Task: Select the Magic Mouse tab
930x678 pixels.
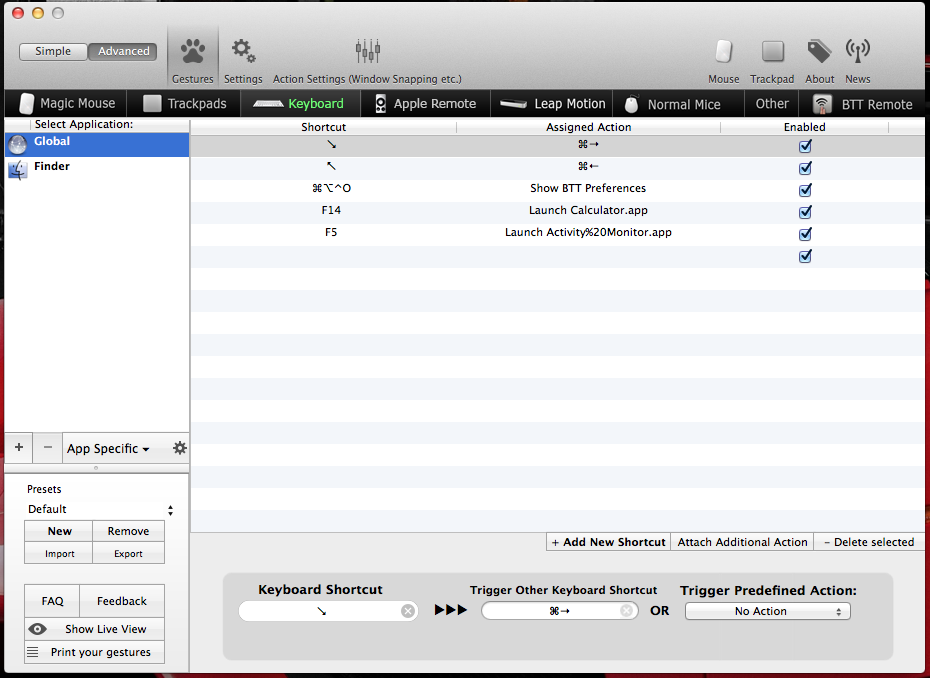Action: [x=66, y=104]
